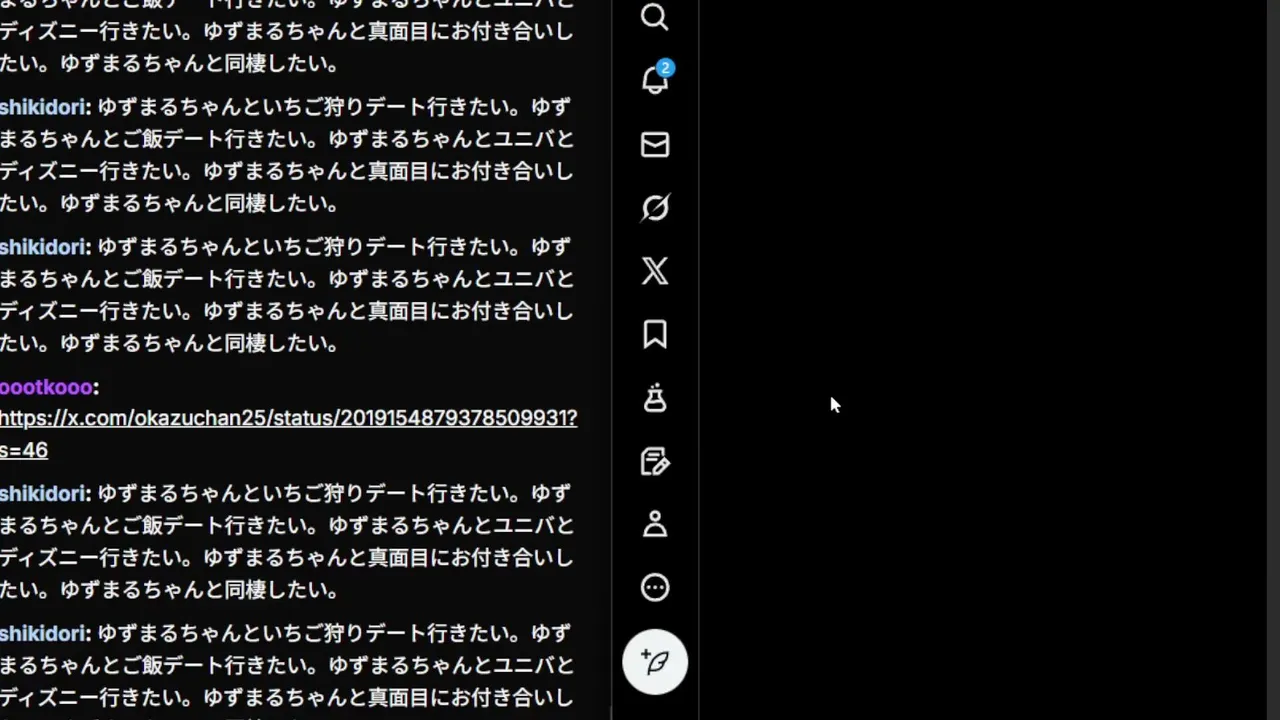Open the More circled-dots menu
The image size is (1280, 720).
click(655, 587)
